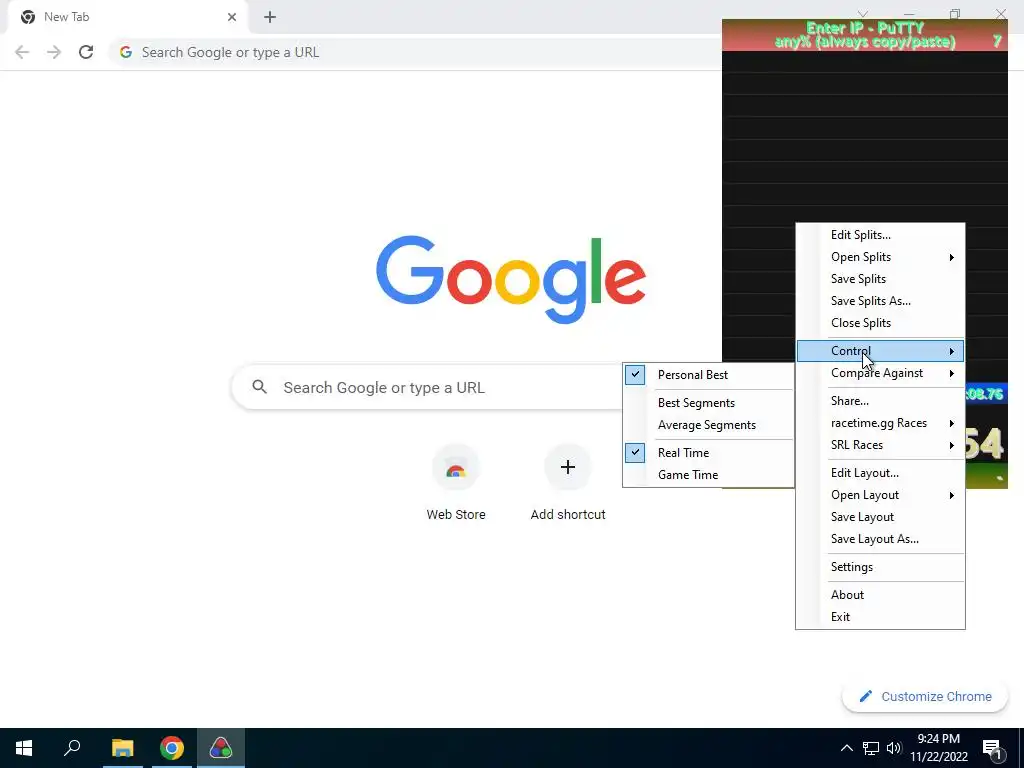This screenshot has height=768, width=1024.
Task: Choose Close Splits
Action: click(880, 323)
